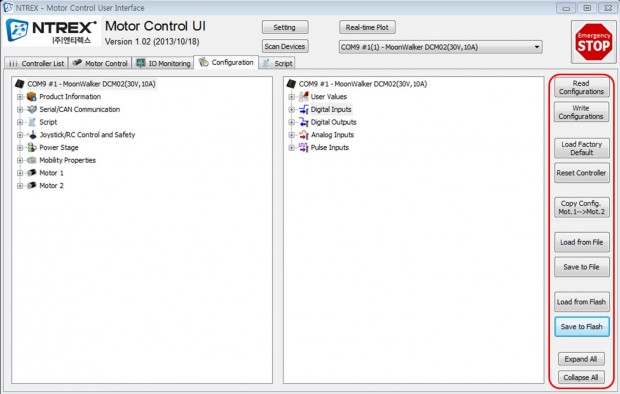Click the Load from Flash button

[x=581, y=302]
